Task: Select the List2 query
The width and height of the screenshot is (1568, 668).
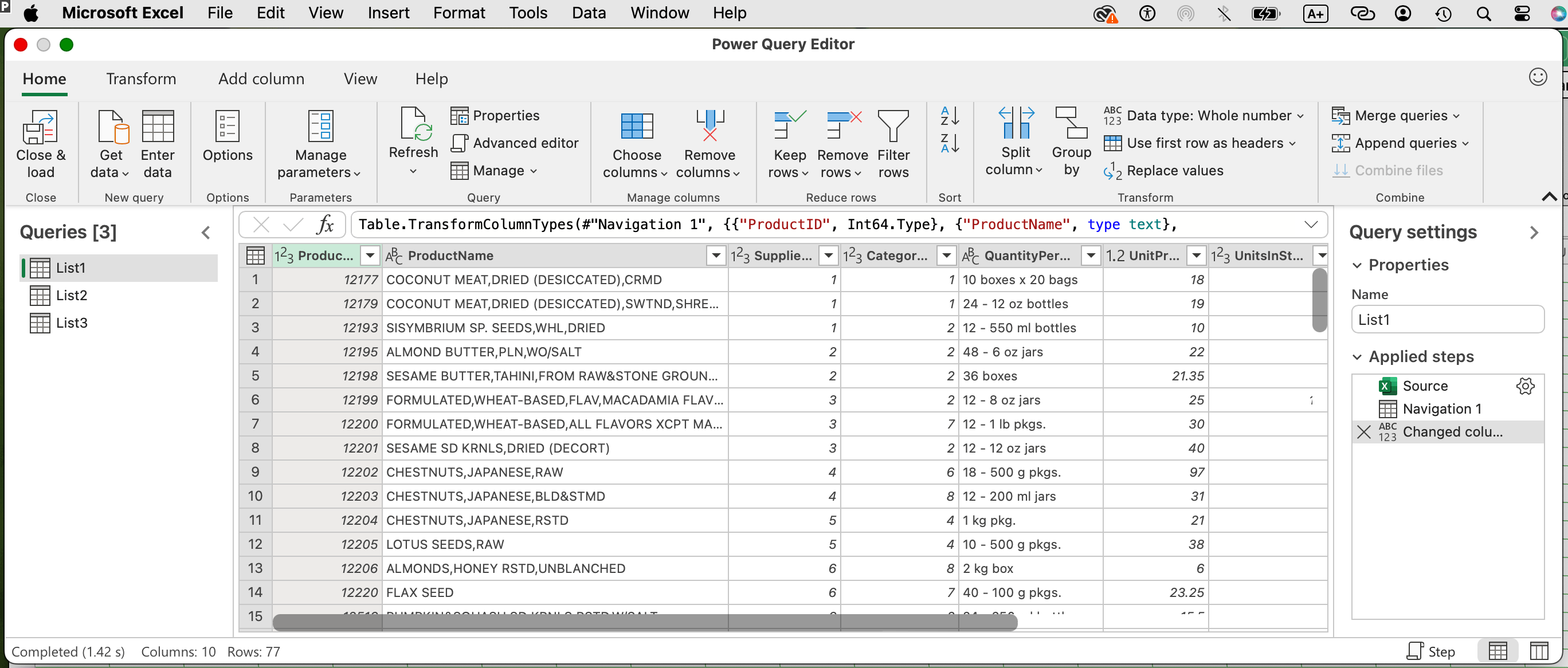Action: [x=71, y=296]
